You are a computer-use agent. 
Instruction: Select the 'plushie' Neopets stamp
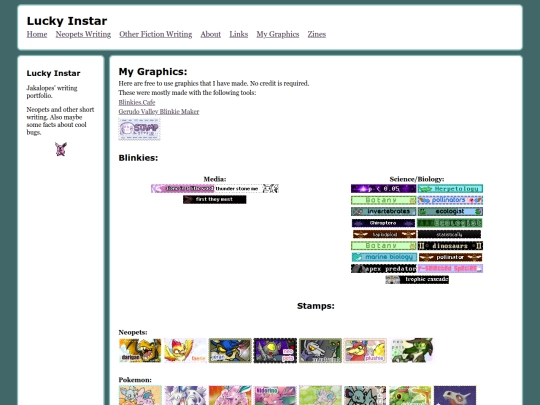365,351
